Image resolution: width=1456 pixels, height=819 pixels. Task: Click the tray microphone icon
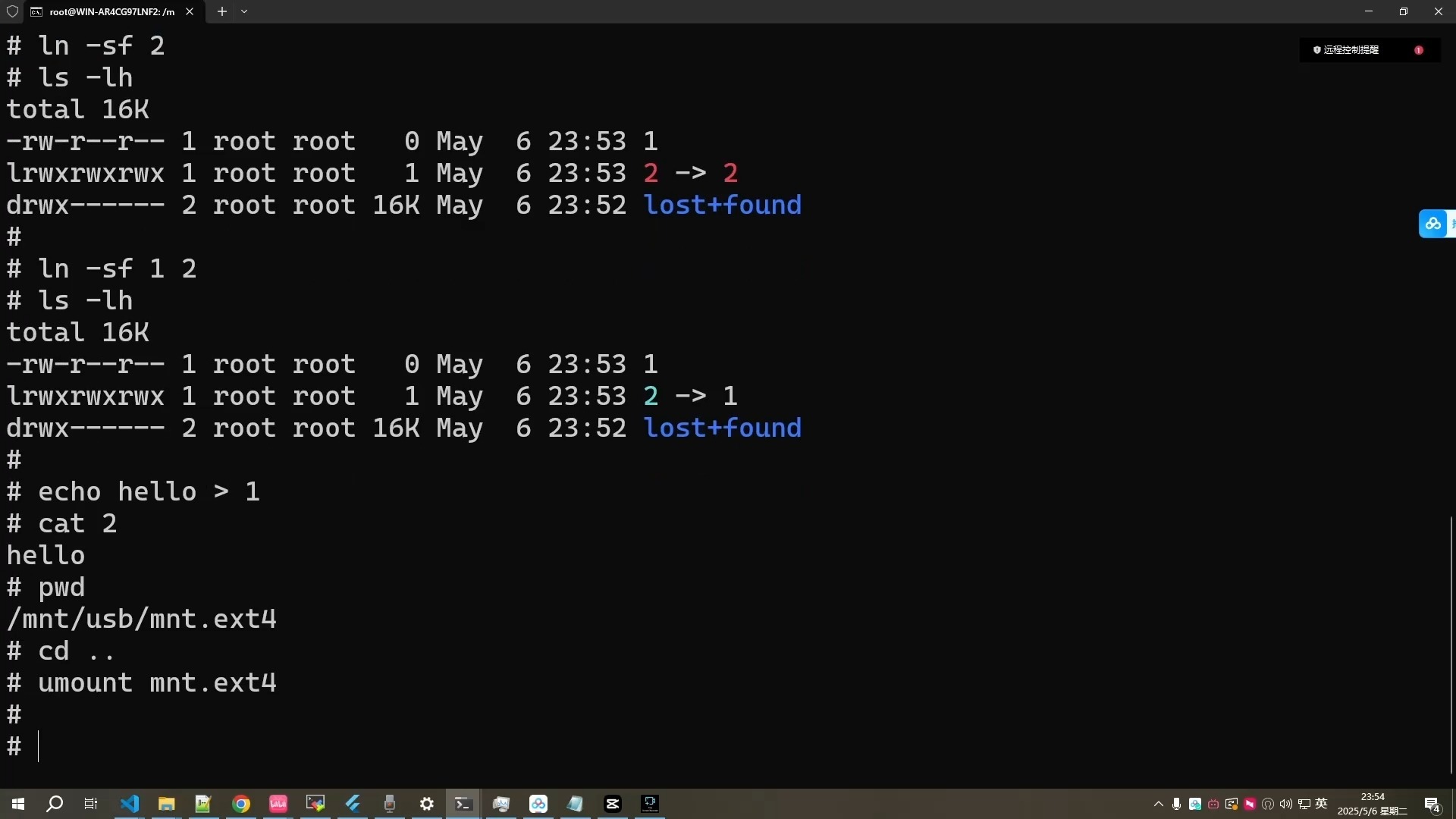tap(1176, 804)
